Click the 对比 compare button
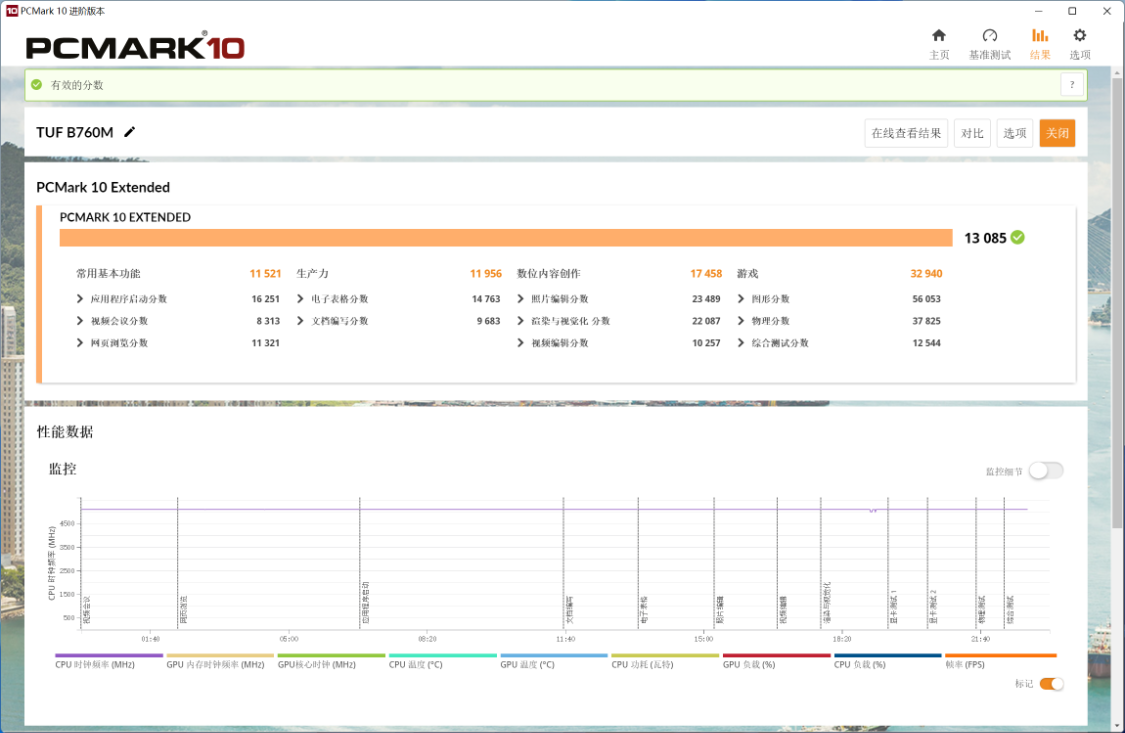This screenshot has width=1125, height=733. (972, 133)
